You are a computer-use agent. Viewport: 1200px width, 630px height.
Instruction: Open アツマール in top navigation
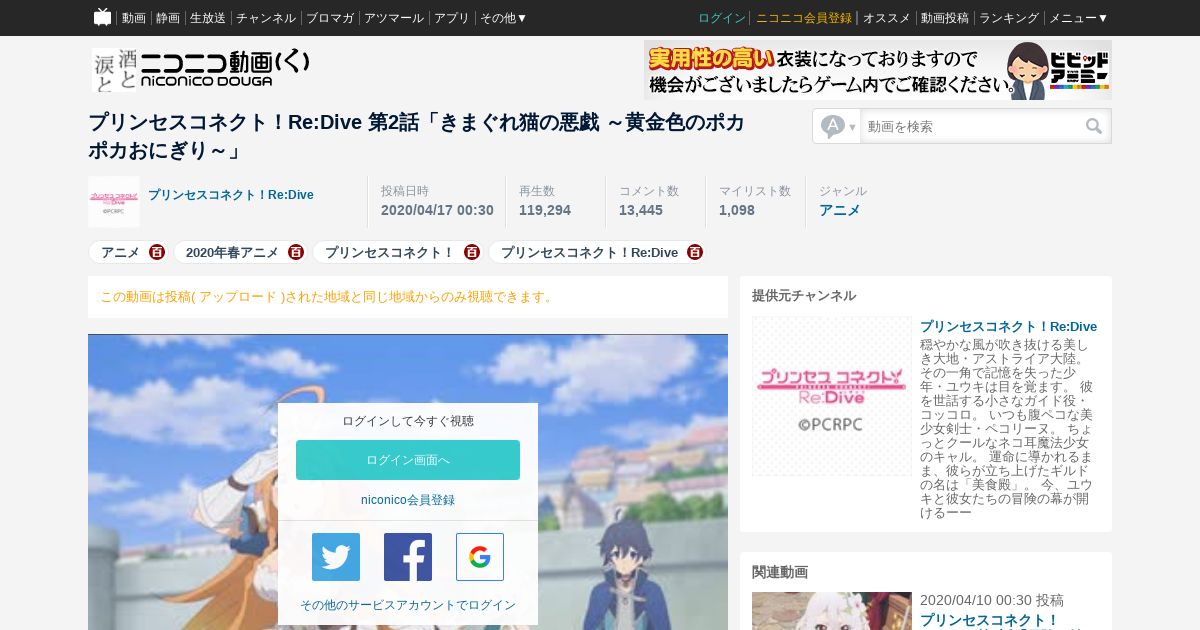(x=394, y=18)
